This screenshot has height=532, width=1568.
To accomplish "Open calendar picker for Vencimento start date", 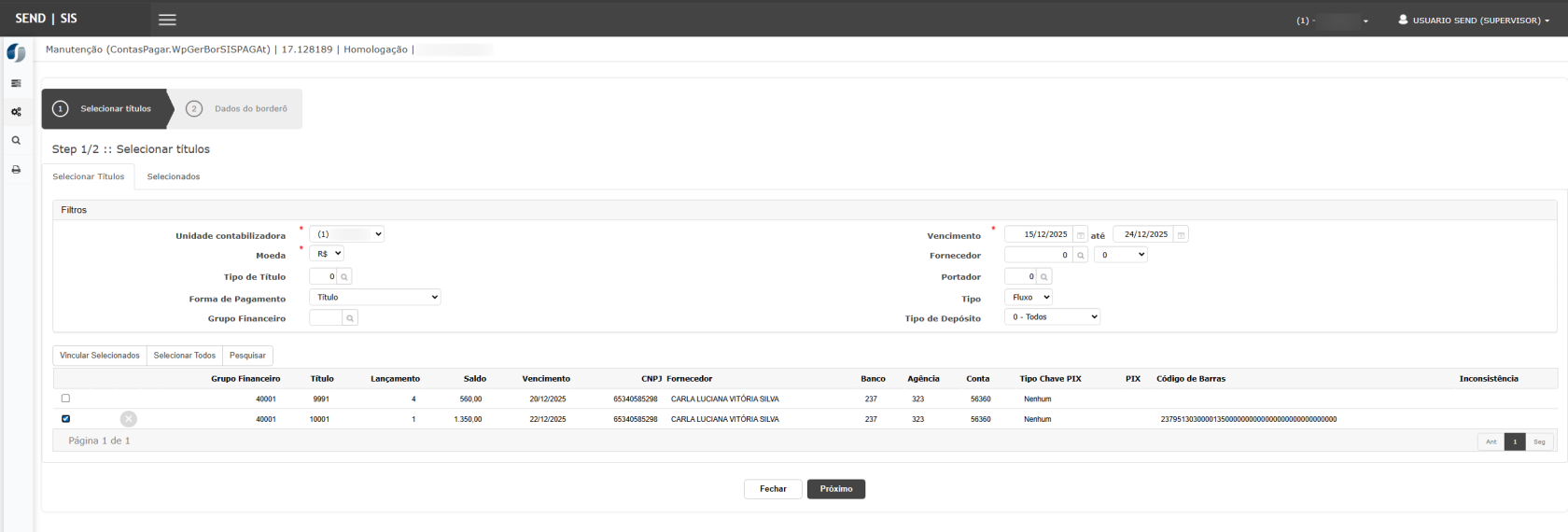I will tap(1081, 235).
